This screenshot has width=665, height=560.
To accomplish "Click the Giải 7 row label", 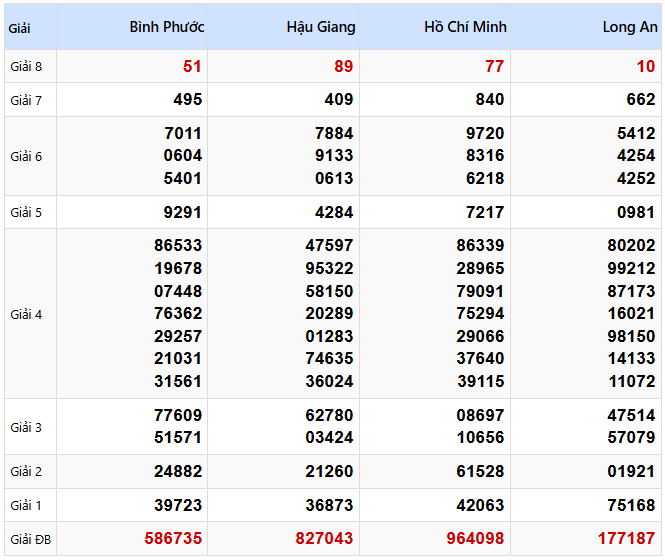I will (x=26, y=100).
